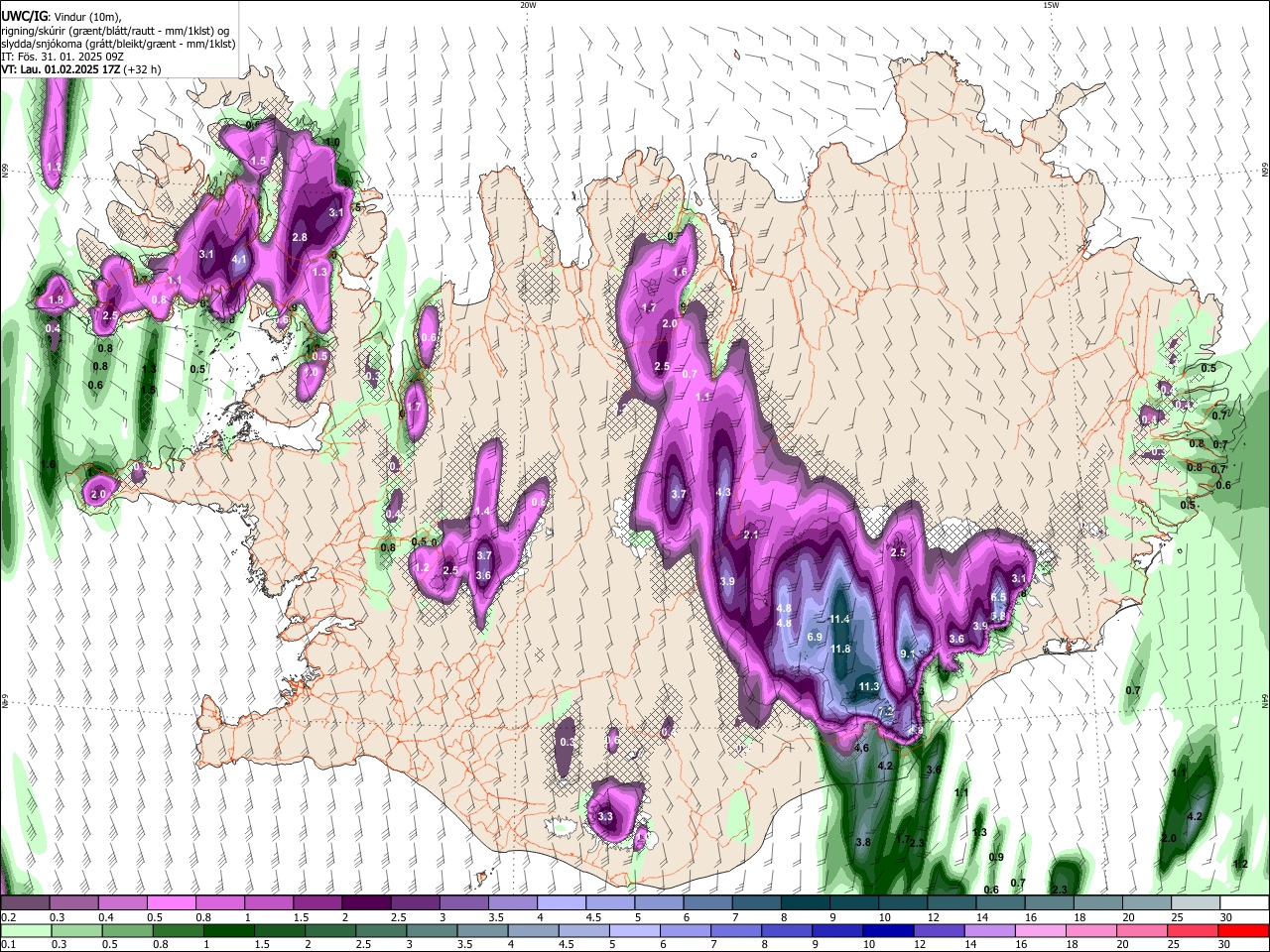Viewport: 1270px width, 952px height.
Task: Click the upper legend swatch labelled 0.5
Action: pos(171,902)
